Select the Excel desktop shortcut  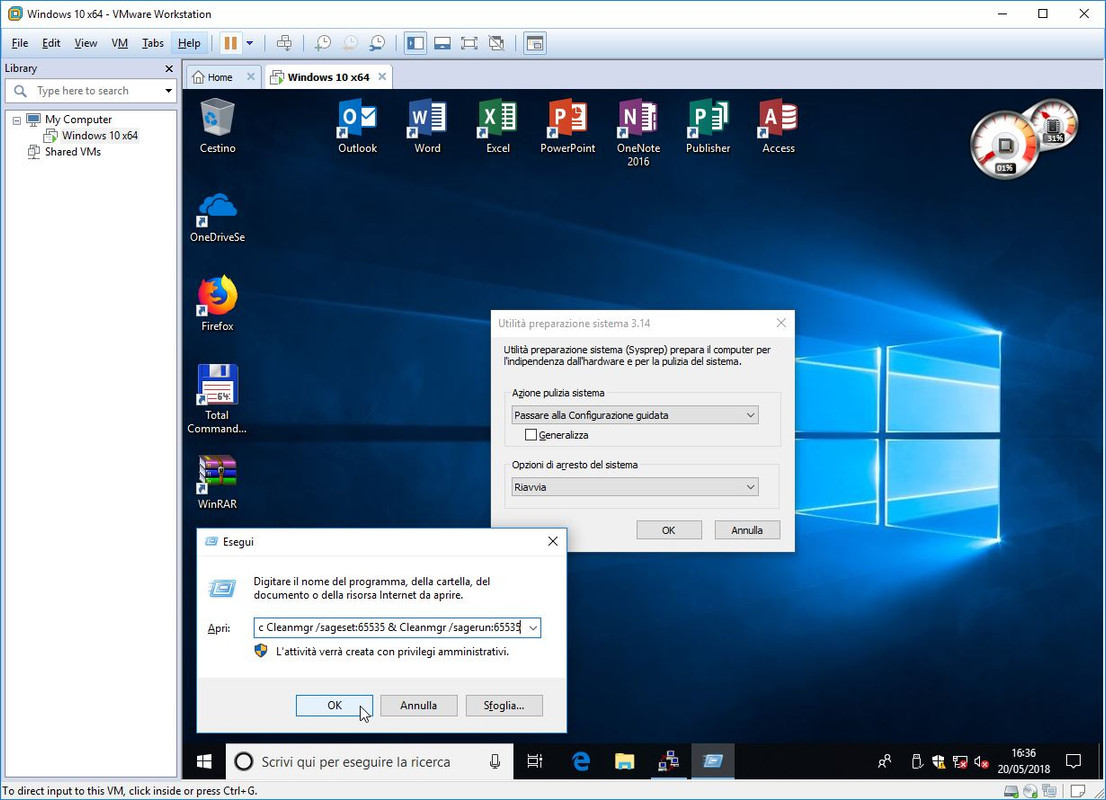[498, 126]
